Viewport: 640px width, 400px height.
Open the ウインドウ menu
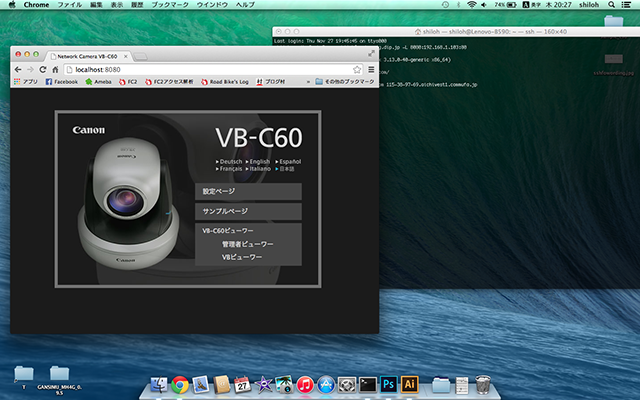tap(212, 5)
